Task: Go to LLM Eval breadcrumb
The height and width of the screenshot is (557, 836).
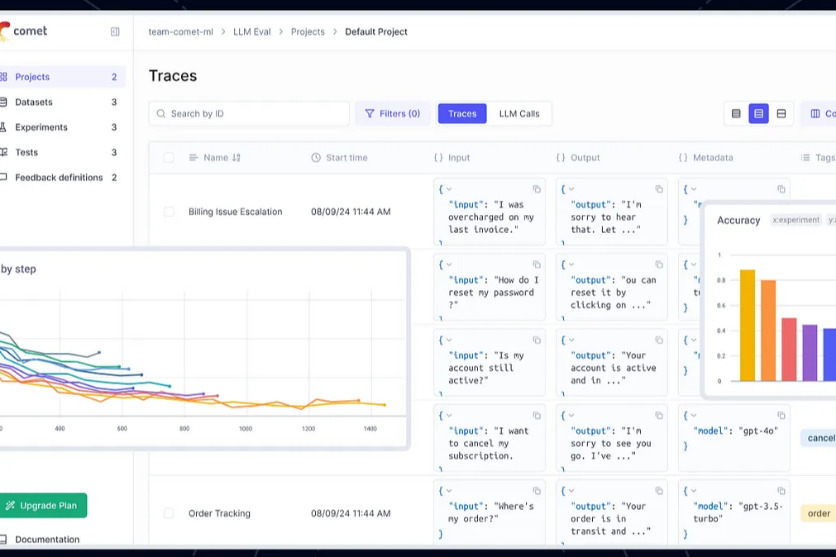Action: (x=252, y=31)
